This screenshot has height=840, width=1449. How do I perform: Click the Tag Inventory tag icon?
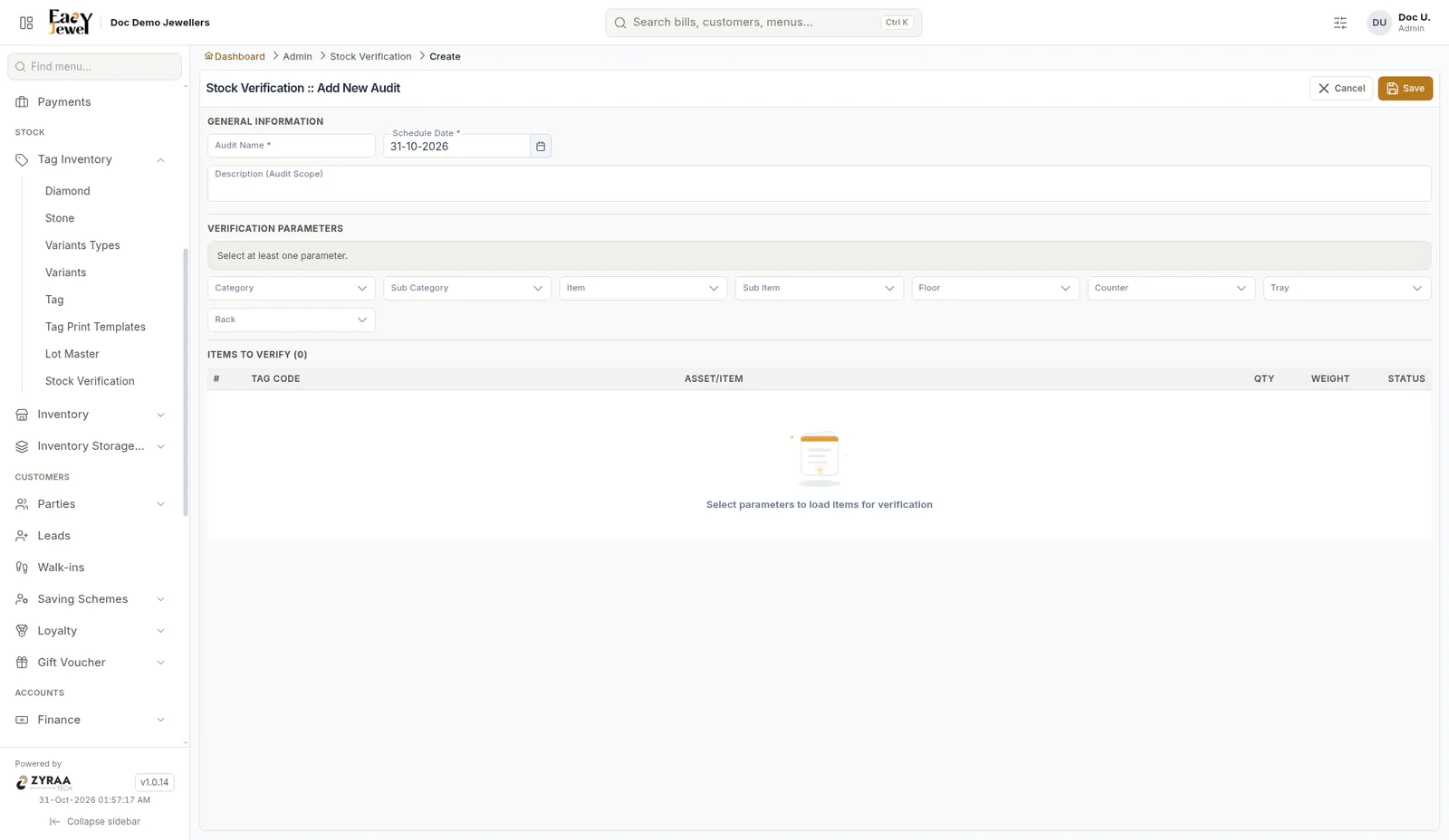(22, 159)
